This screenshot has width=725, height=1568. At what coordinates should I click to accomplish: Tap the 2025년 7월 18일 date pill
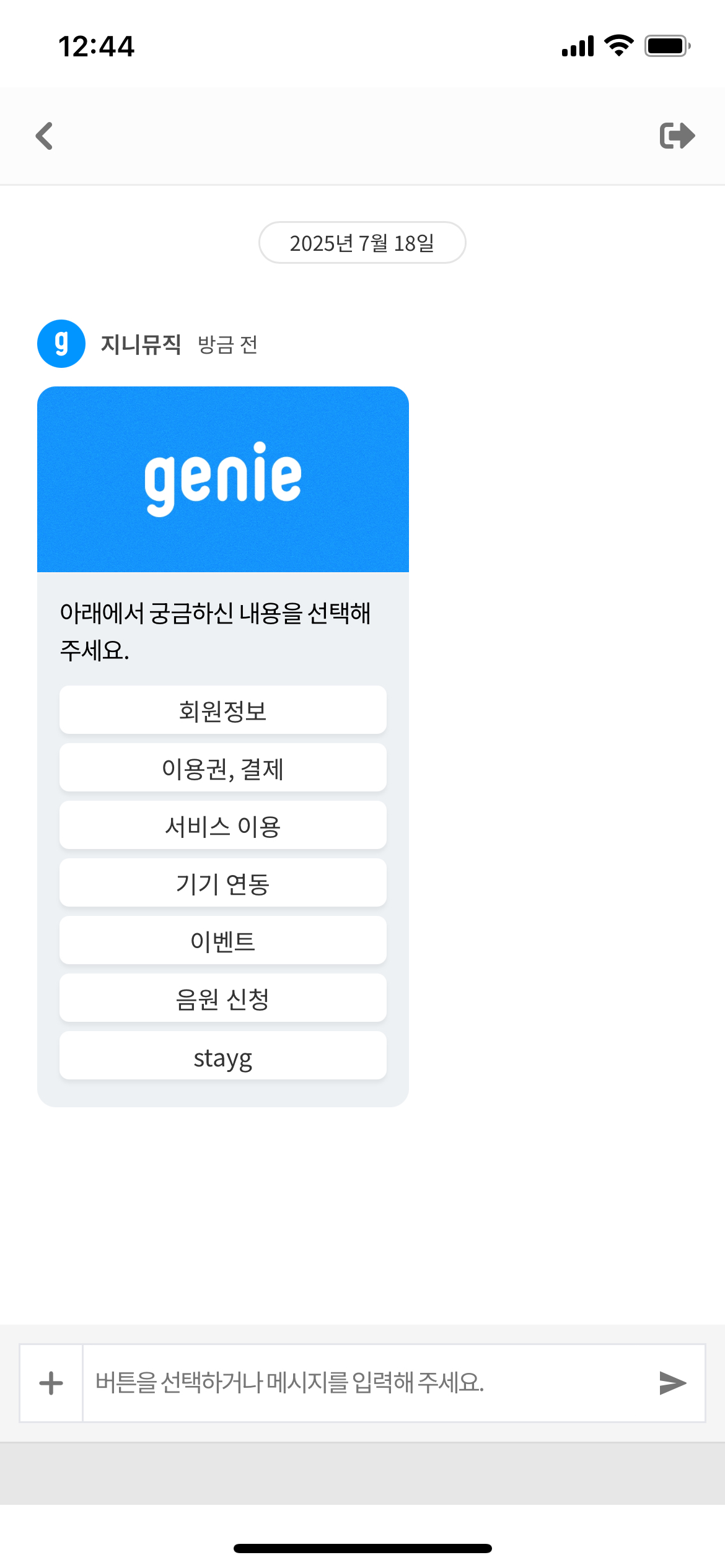tap(362, 243)
